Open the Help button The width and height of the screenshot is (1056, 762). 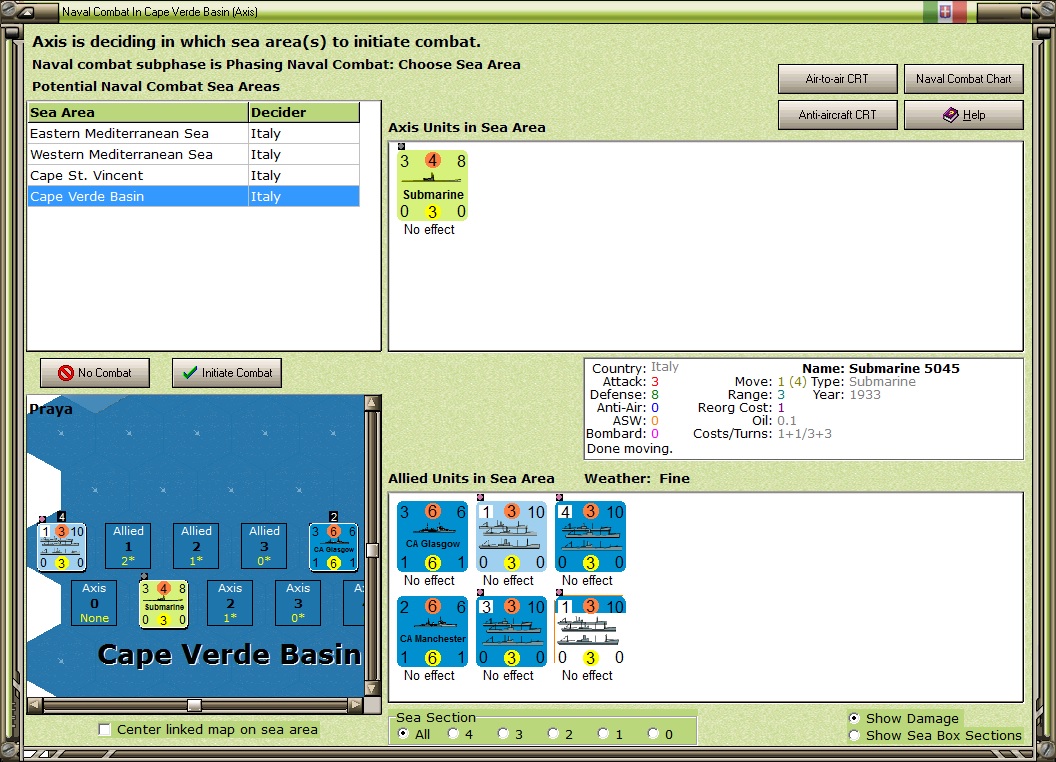pos(964,115)
